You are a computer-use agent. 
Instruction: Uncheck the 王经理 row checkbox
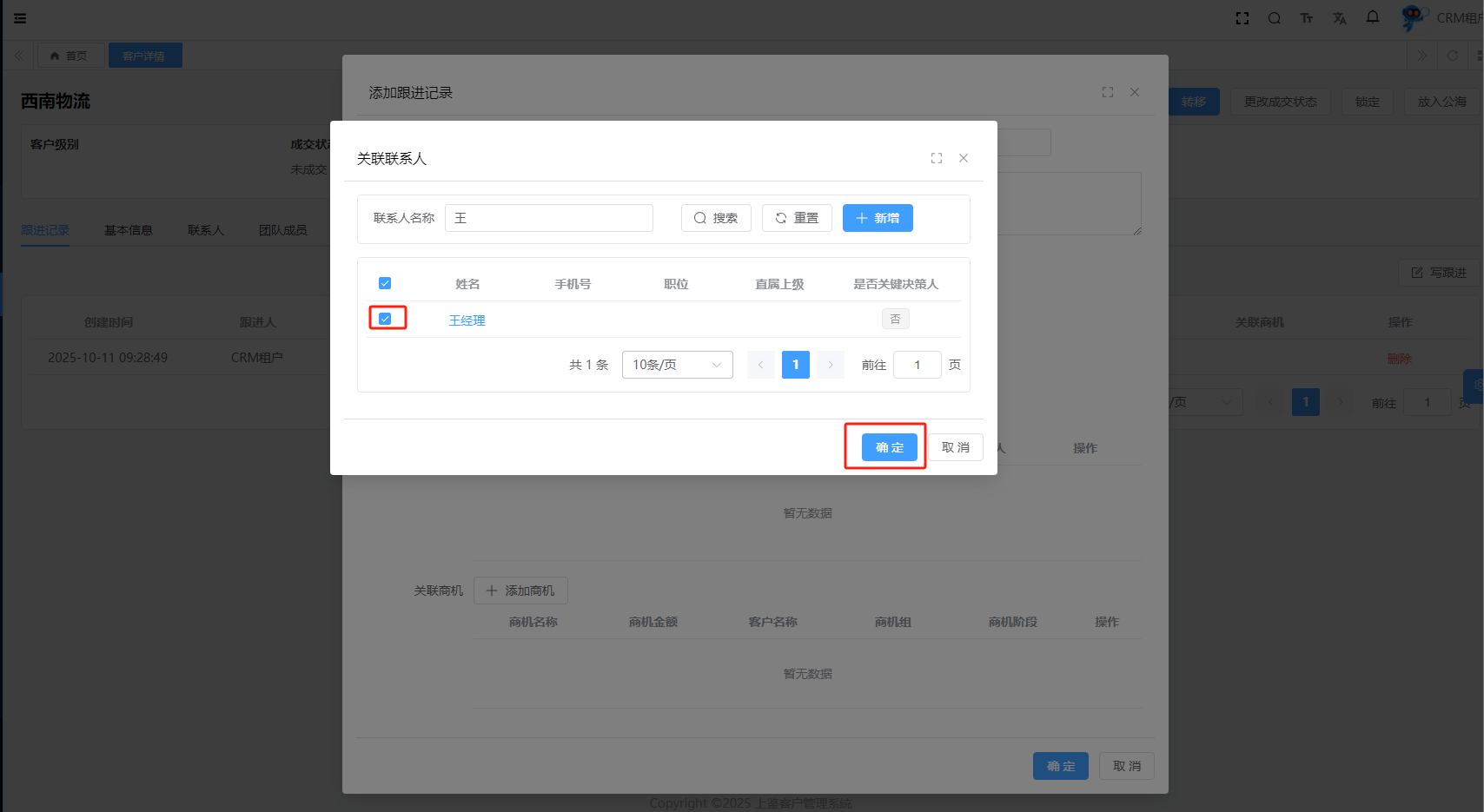[385, 319]
